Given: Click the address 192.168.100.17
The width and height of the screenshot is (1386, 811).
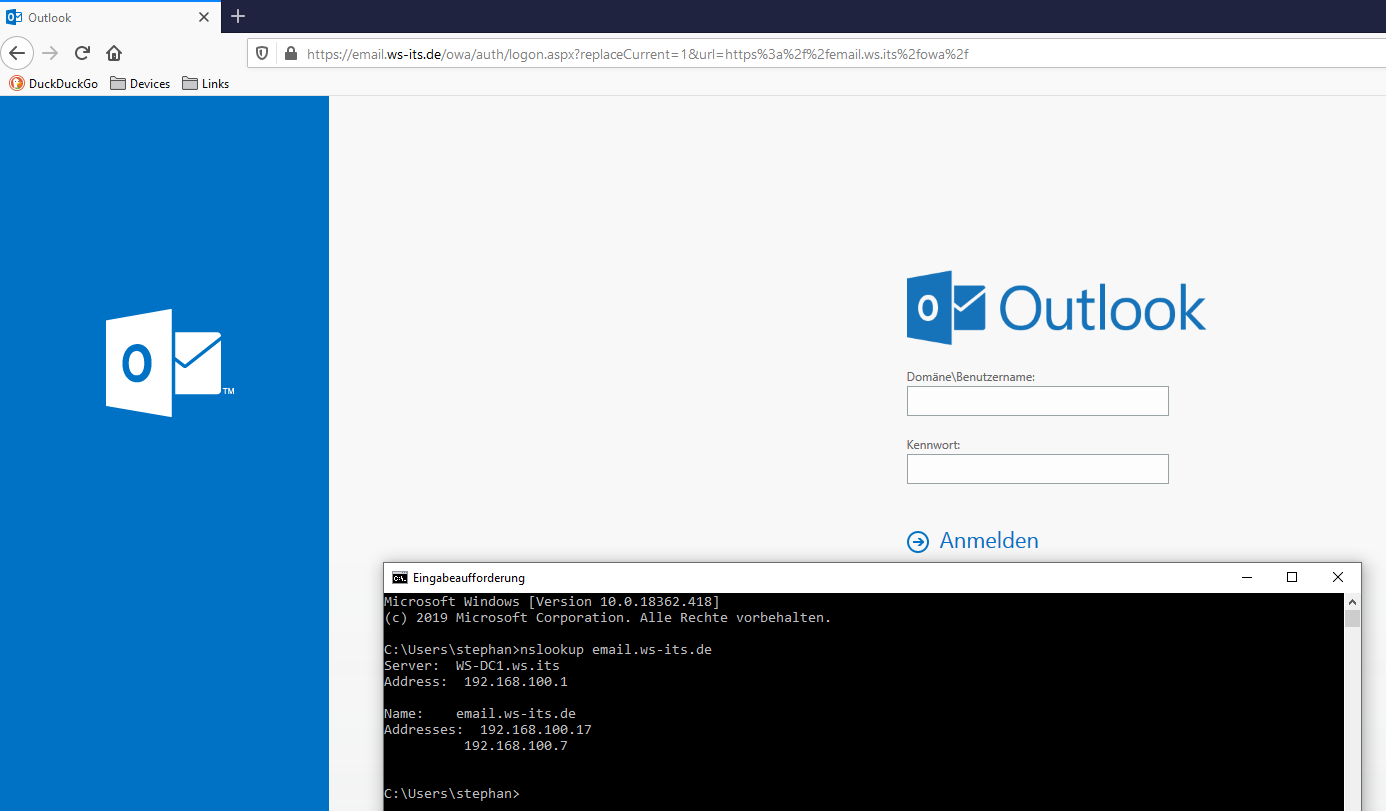Looking at the screenshot, I should (x=536, y=730).
